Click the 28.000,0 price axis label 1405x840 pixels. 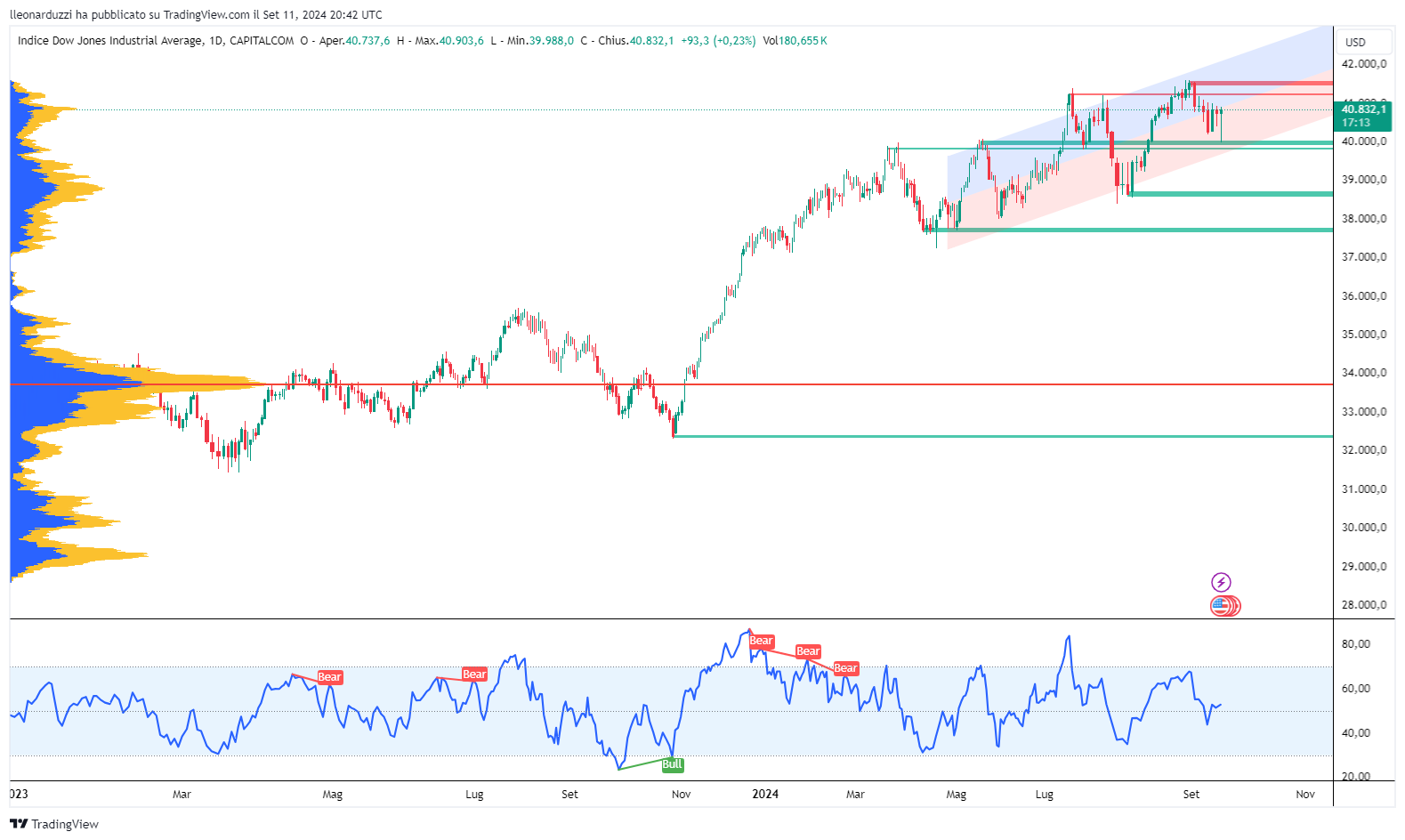coord(1364,605)
